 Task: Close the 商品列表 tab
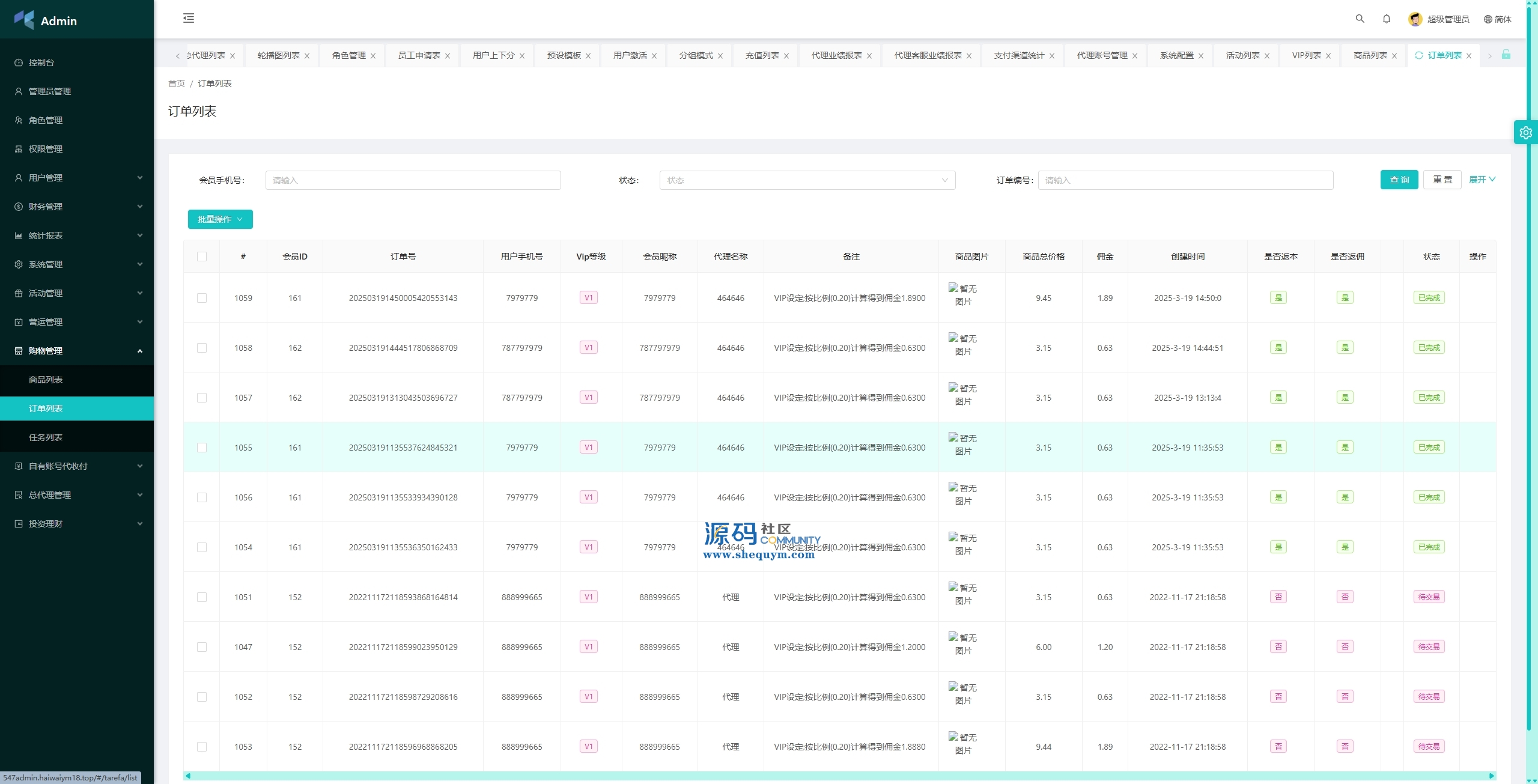point(1394,56)
